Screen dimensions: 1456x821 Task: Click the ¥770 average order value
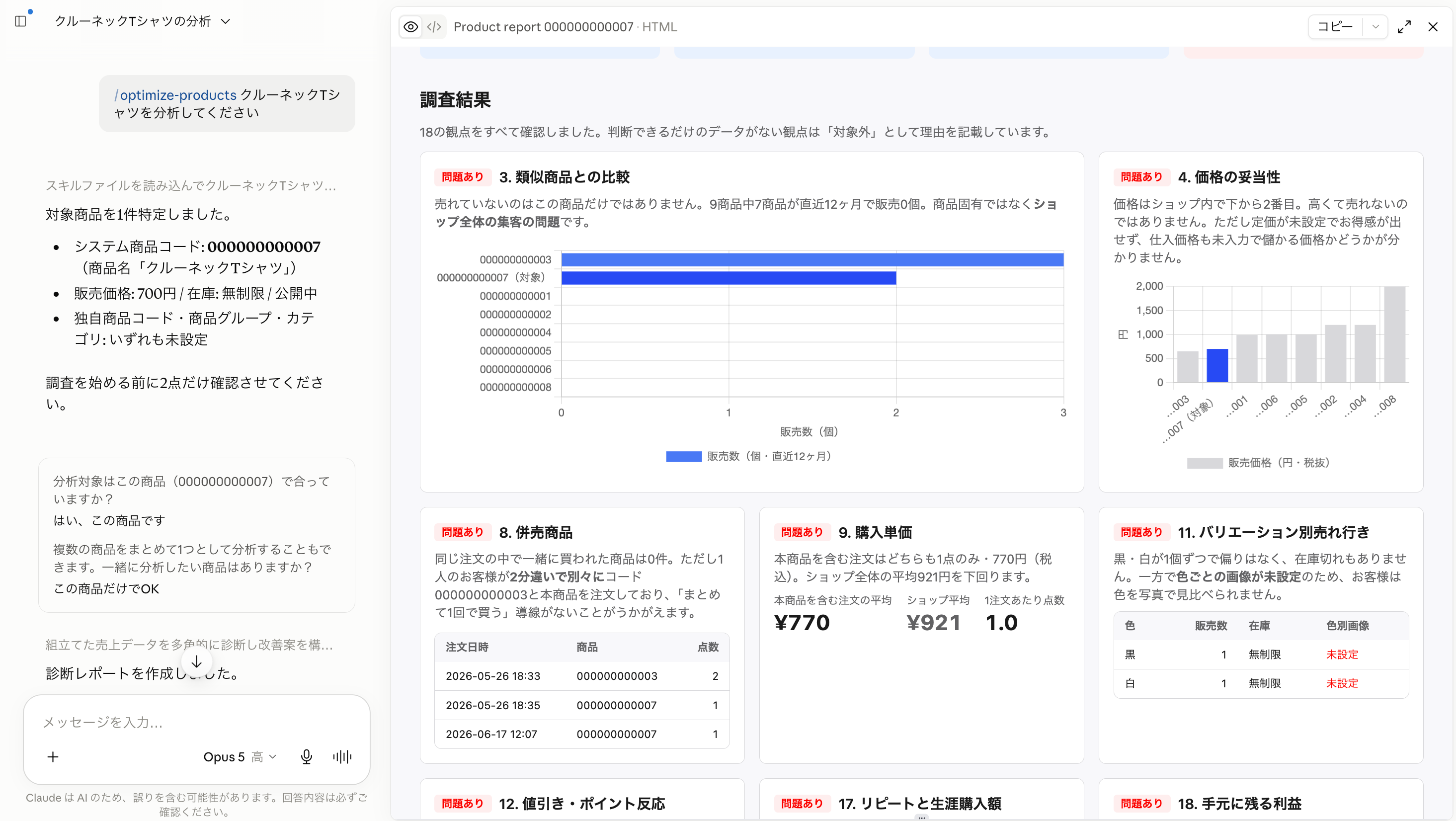click(802, 623)
